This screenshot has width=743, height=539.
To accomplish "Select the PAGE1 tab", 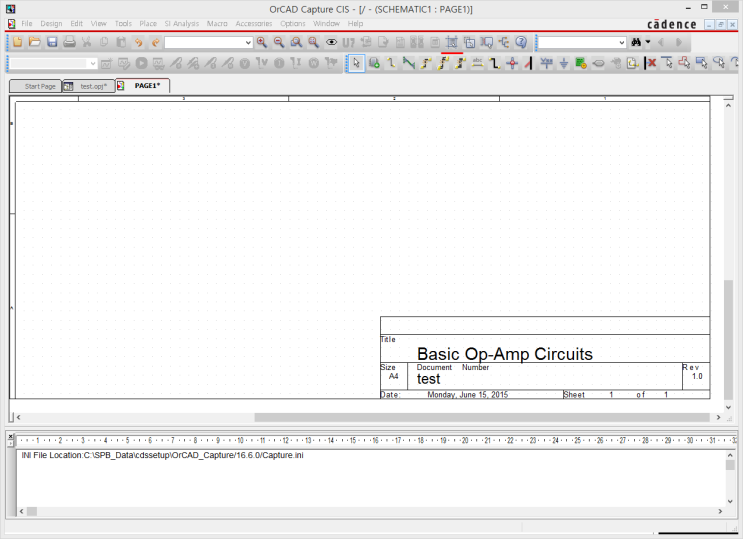I will point(143,86).
